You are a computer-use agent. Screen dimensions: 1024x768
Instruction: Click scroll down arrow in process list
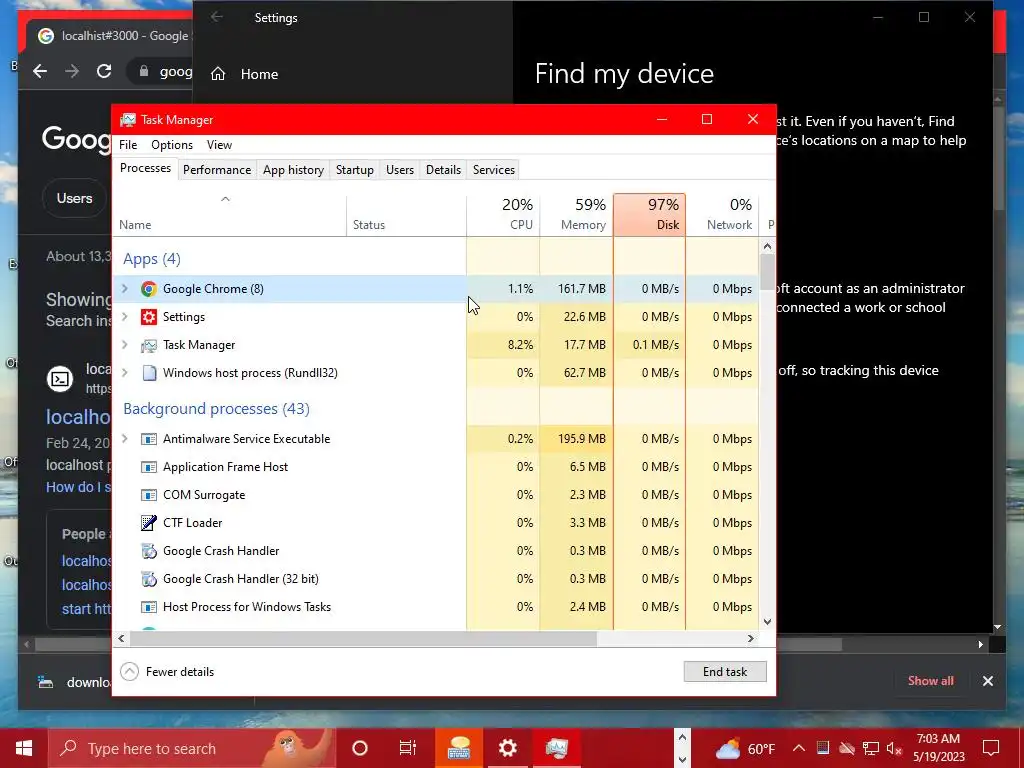click(x=767, y=622)
